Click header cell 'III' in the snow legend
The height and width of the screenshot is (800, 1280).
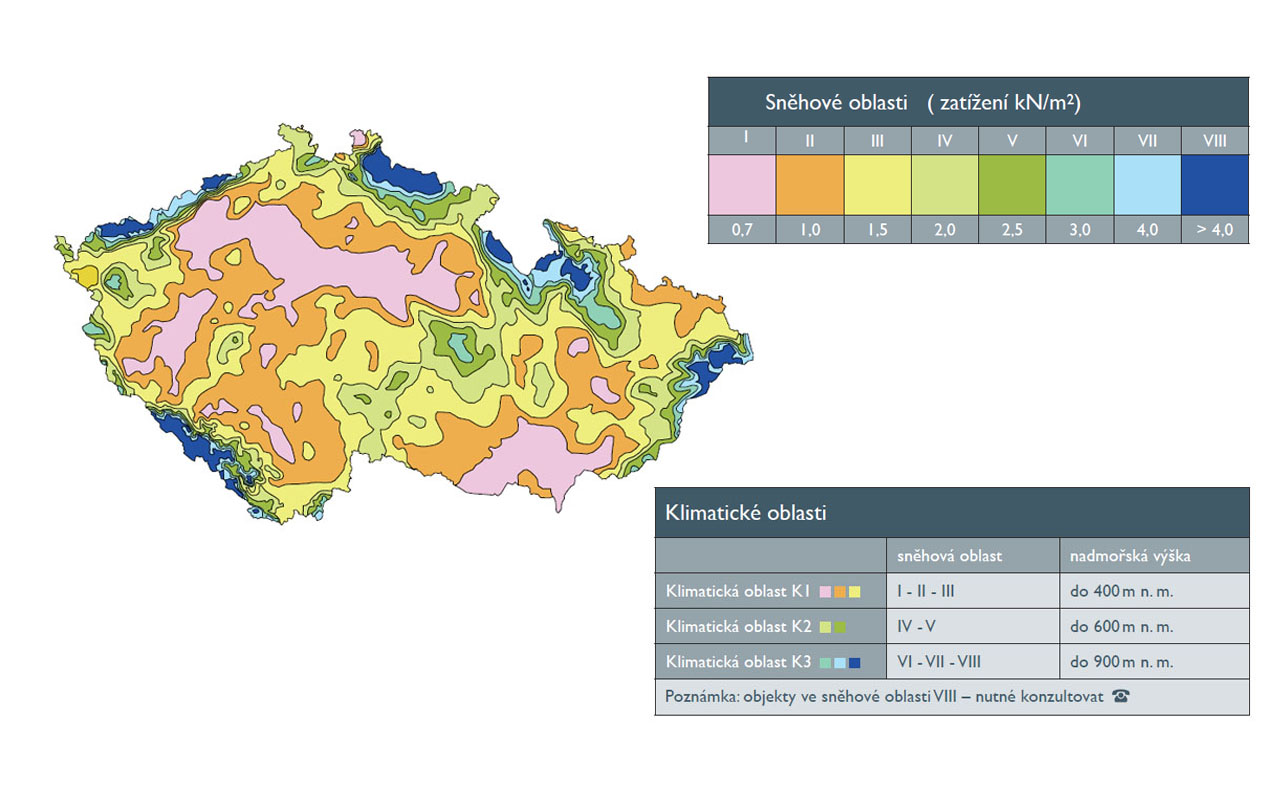pyautogui.click(x=877, y=141)
